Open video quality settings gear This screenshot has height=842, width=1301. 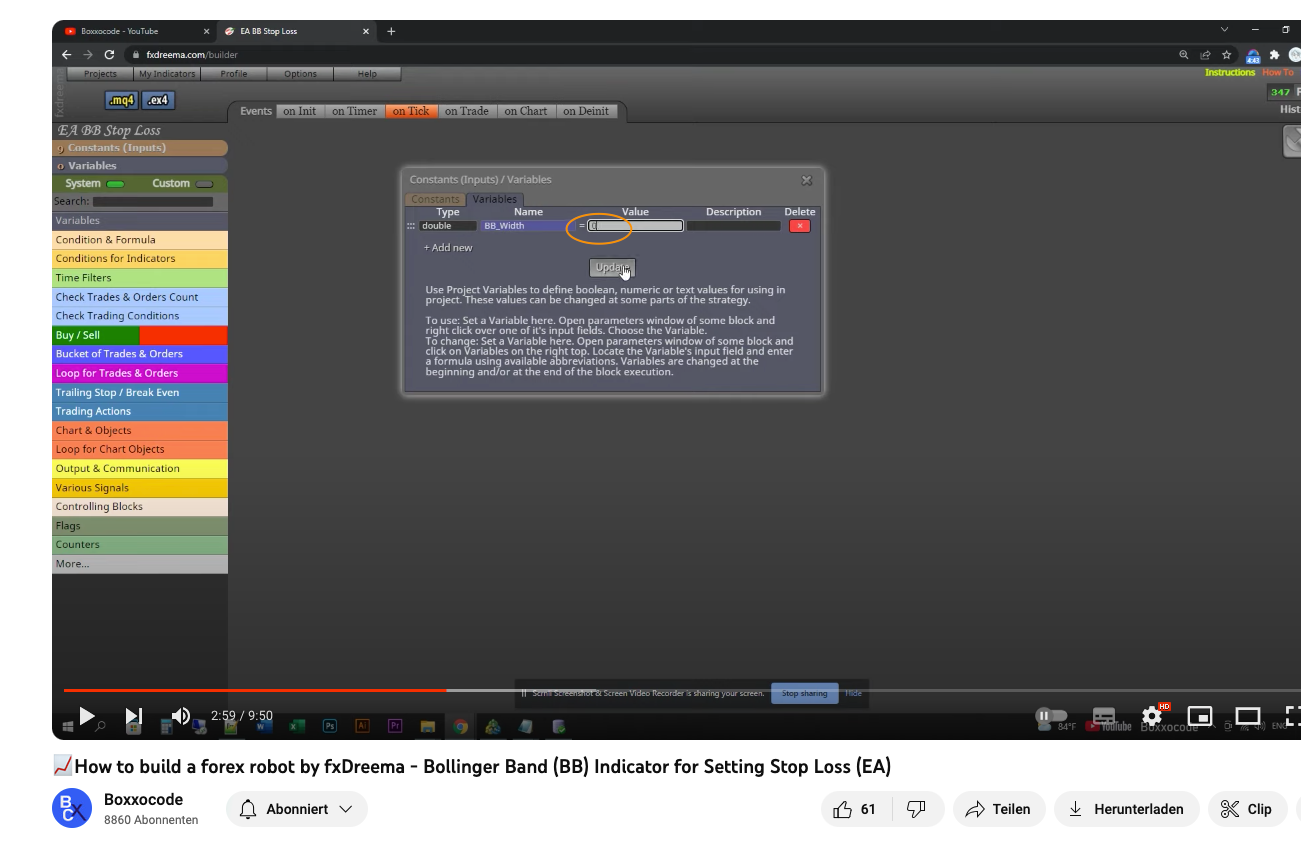click(x=1153, y=716)
